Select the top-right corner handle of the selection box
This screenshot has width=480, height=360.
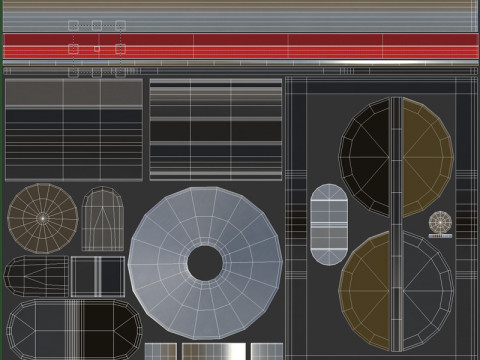[120, 26]
